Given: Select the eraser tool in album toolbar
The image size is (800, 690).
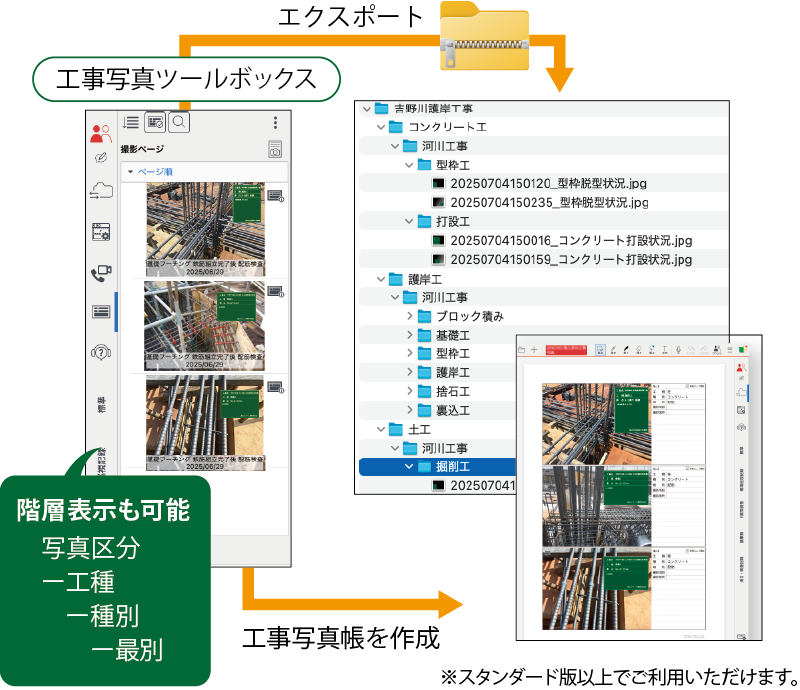Looking at the screenshot, I should pyautogui.click(x=639, y=350).
